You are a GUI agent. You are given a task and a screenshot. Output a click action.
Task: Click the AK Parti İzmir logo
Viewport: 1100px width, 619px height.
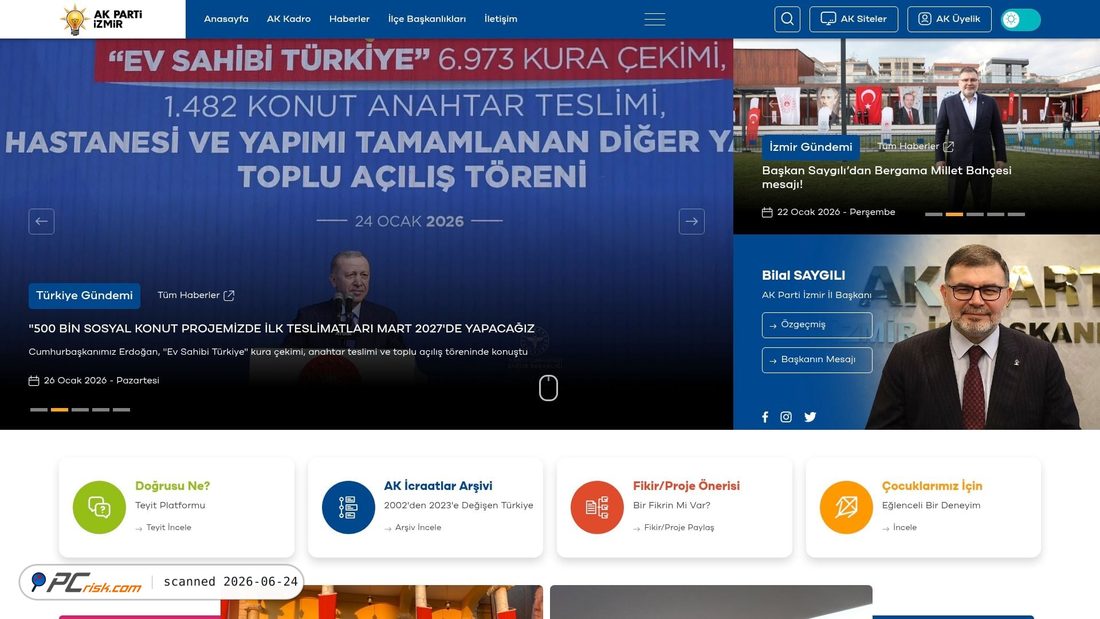coord(102,19)
